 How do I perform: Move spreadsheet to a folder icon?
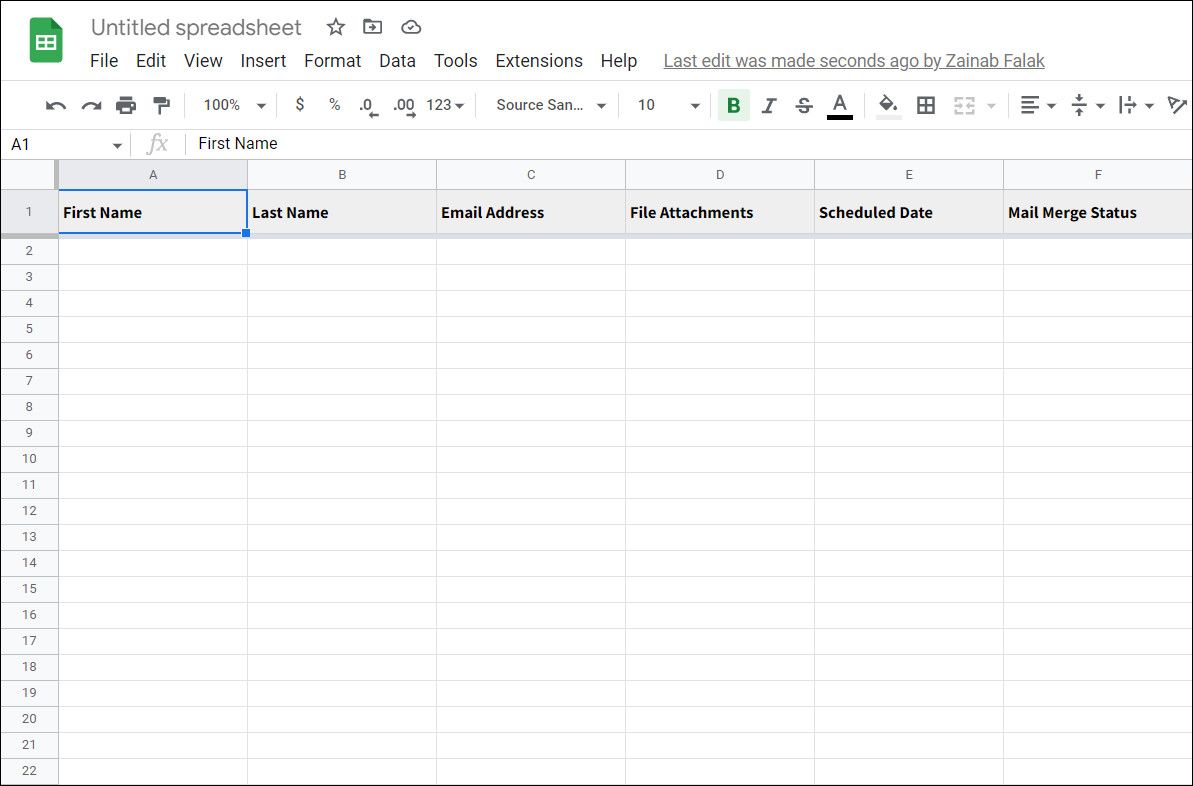coord(372,27)
